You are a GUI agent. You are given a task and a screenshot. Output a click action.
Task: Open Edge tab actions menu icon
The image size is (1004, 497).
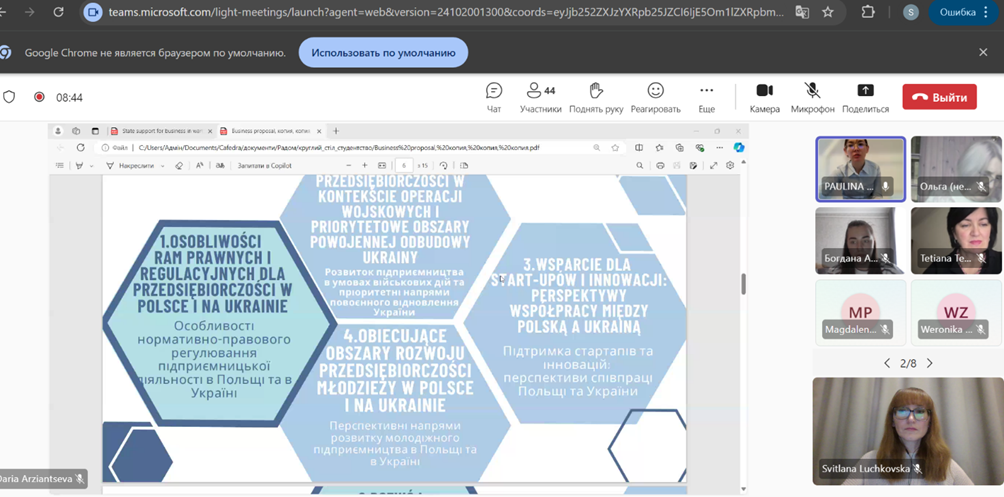point(95,131)
